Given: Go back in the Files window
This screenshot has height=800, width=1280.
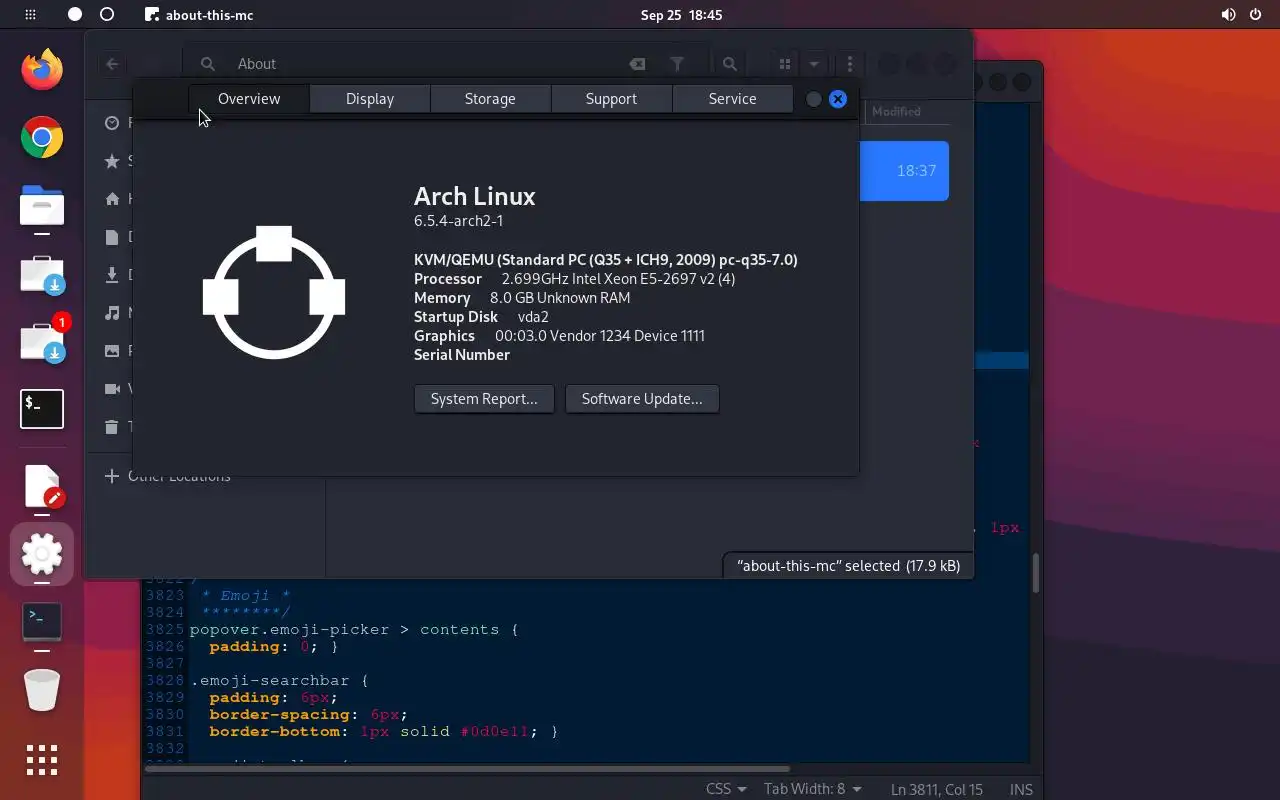Looking at the screenshot, I should coord(112,64).
